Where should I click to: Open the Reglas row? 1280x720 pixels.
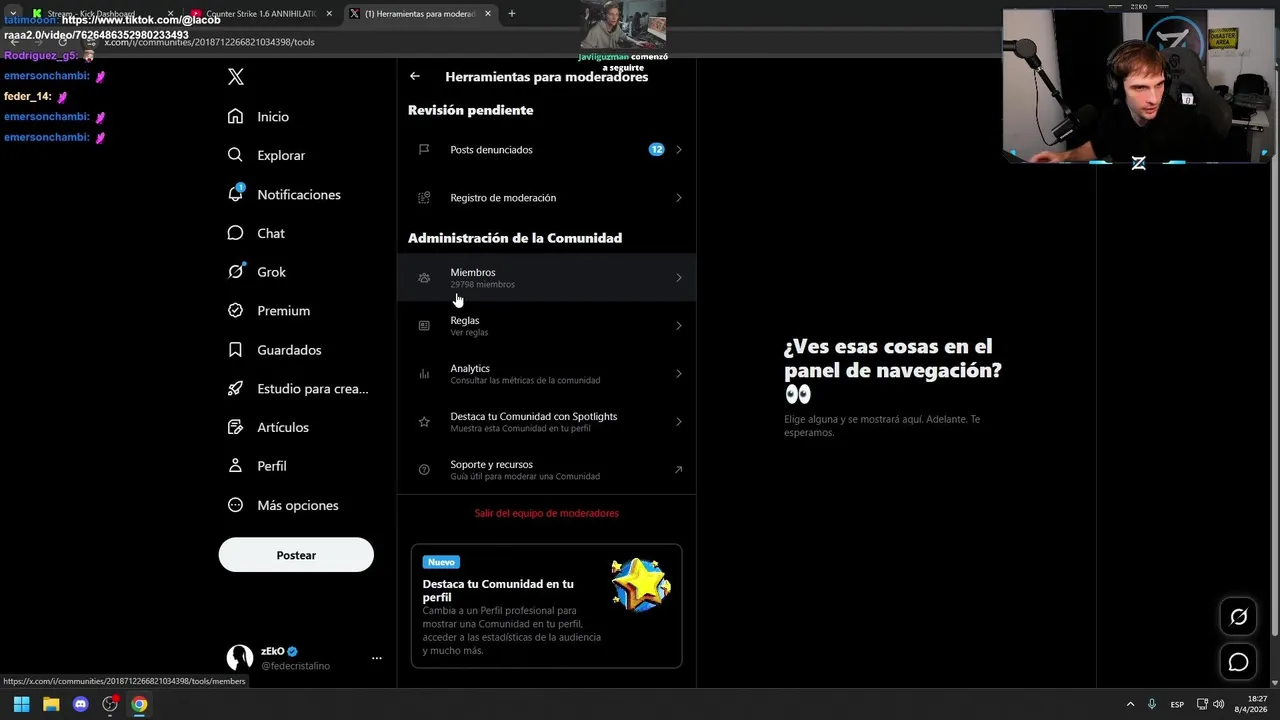coord(546,326)
